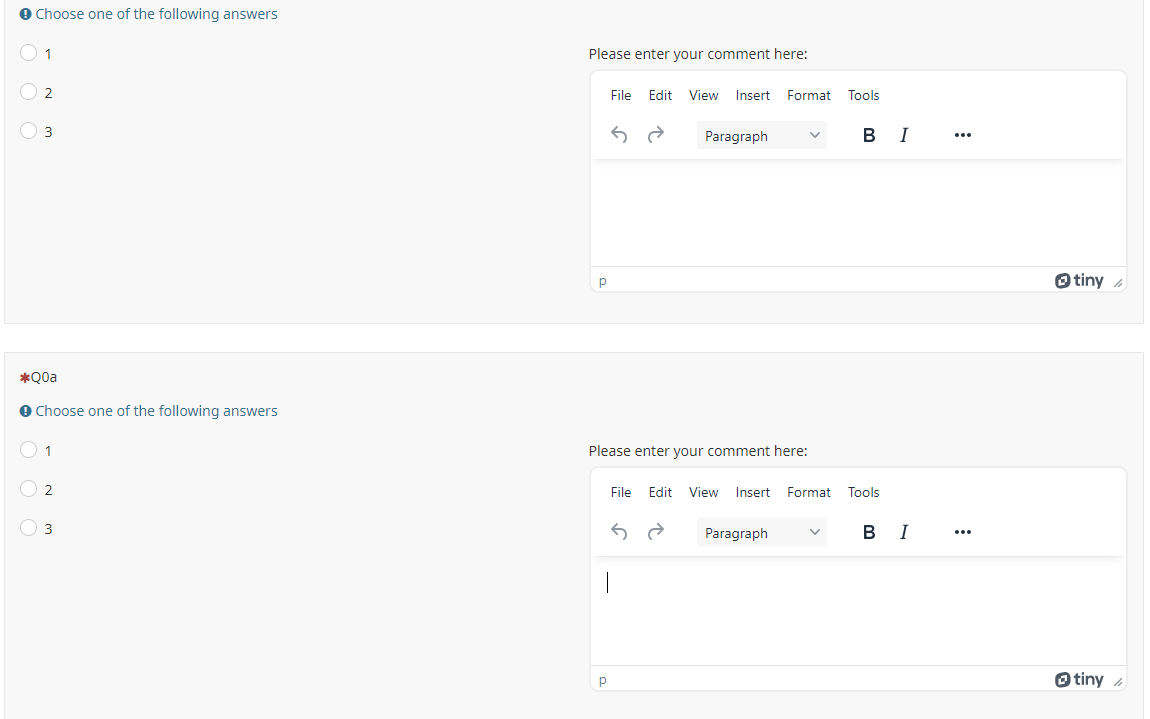
Task: Click resize handle of upper comment editor
Action: [1117, 283]
